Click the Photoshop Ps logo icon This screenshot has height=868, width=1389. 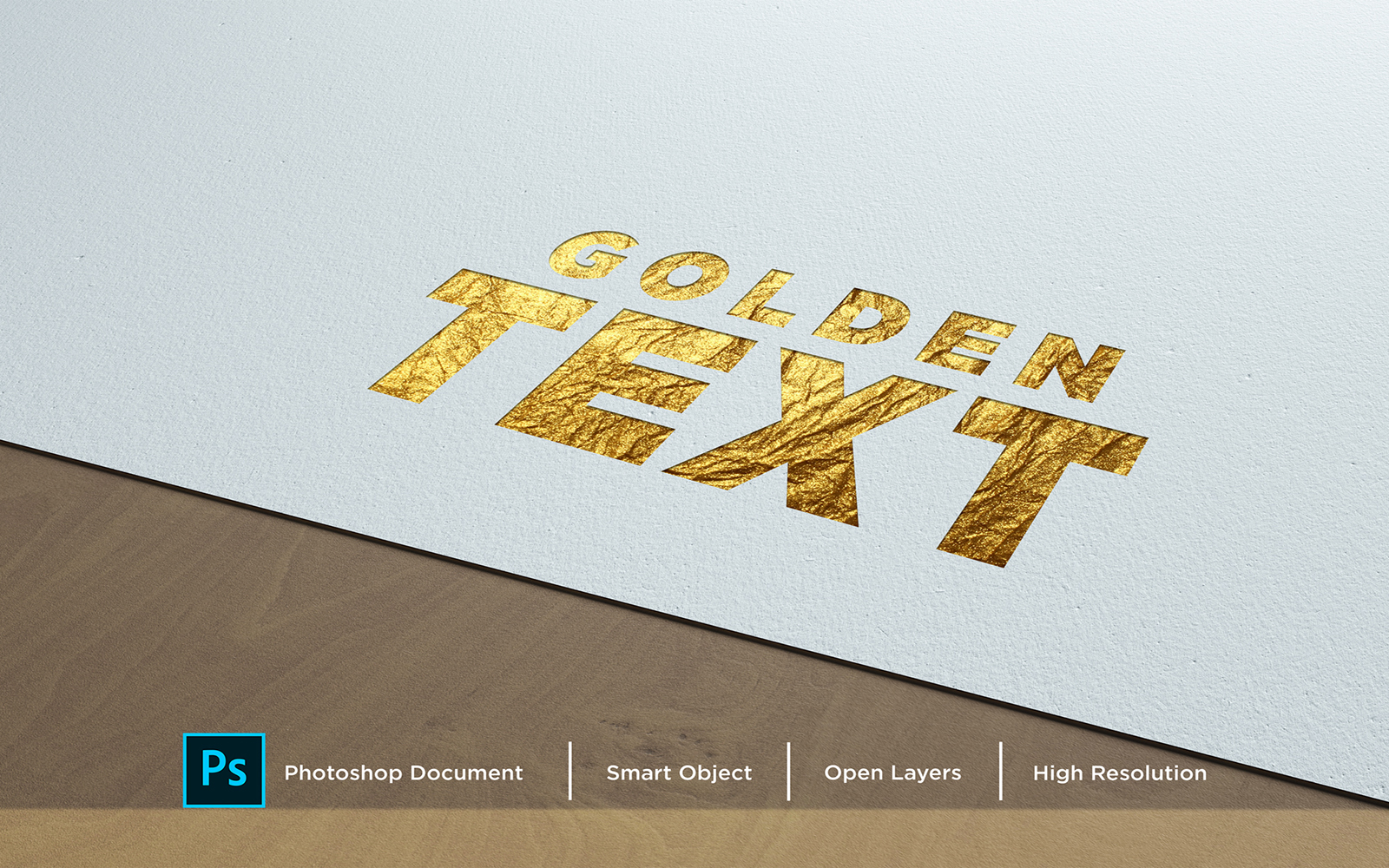coord(224,770)
